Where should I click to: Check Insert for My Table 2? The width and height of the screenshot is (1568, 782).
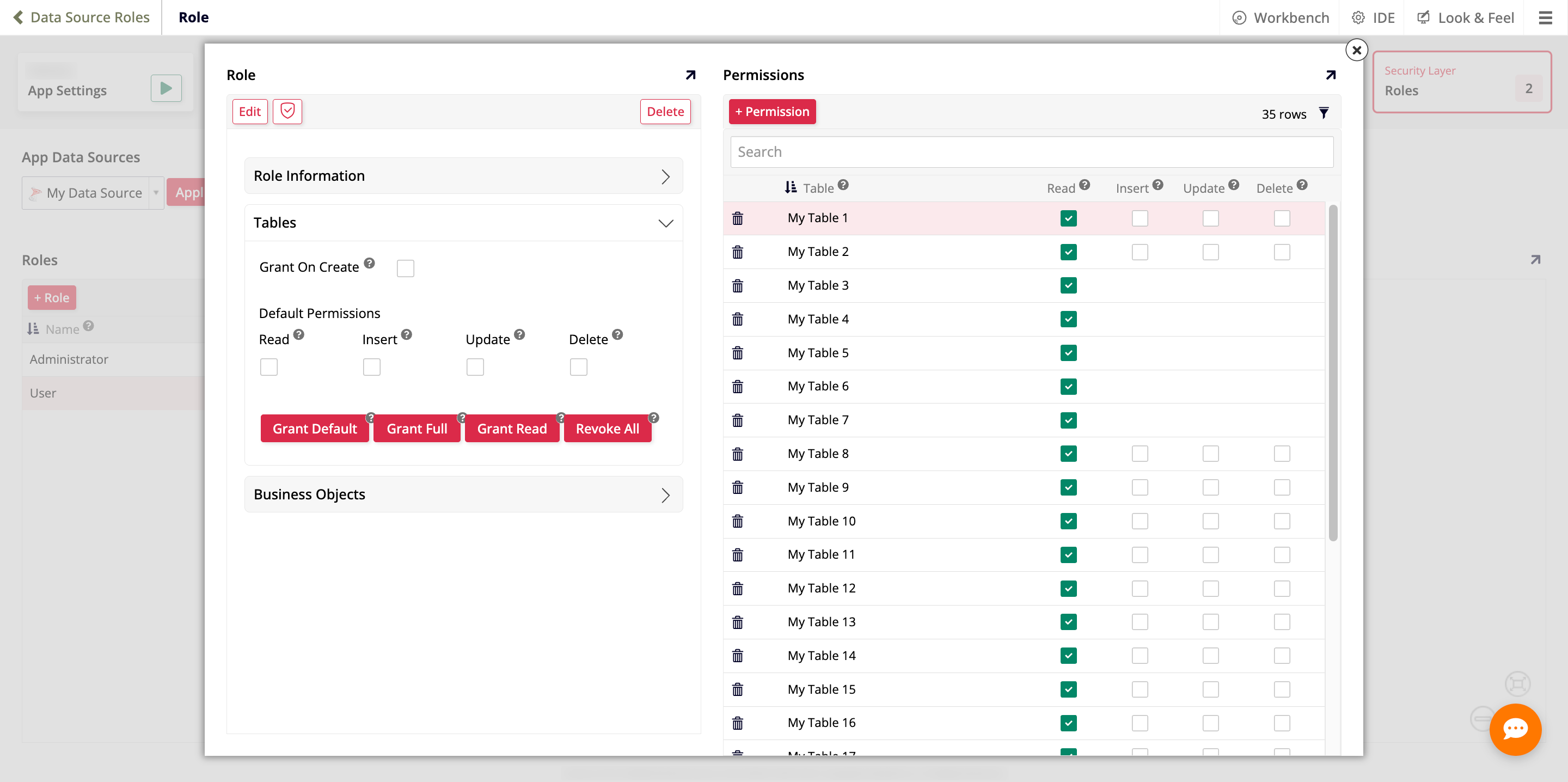1140,252
